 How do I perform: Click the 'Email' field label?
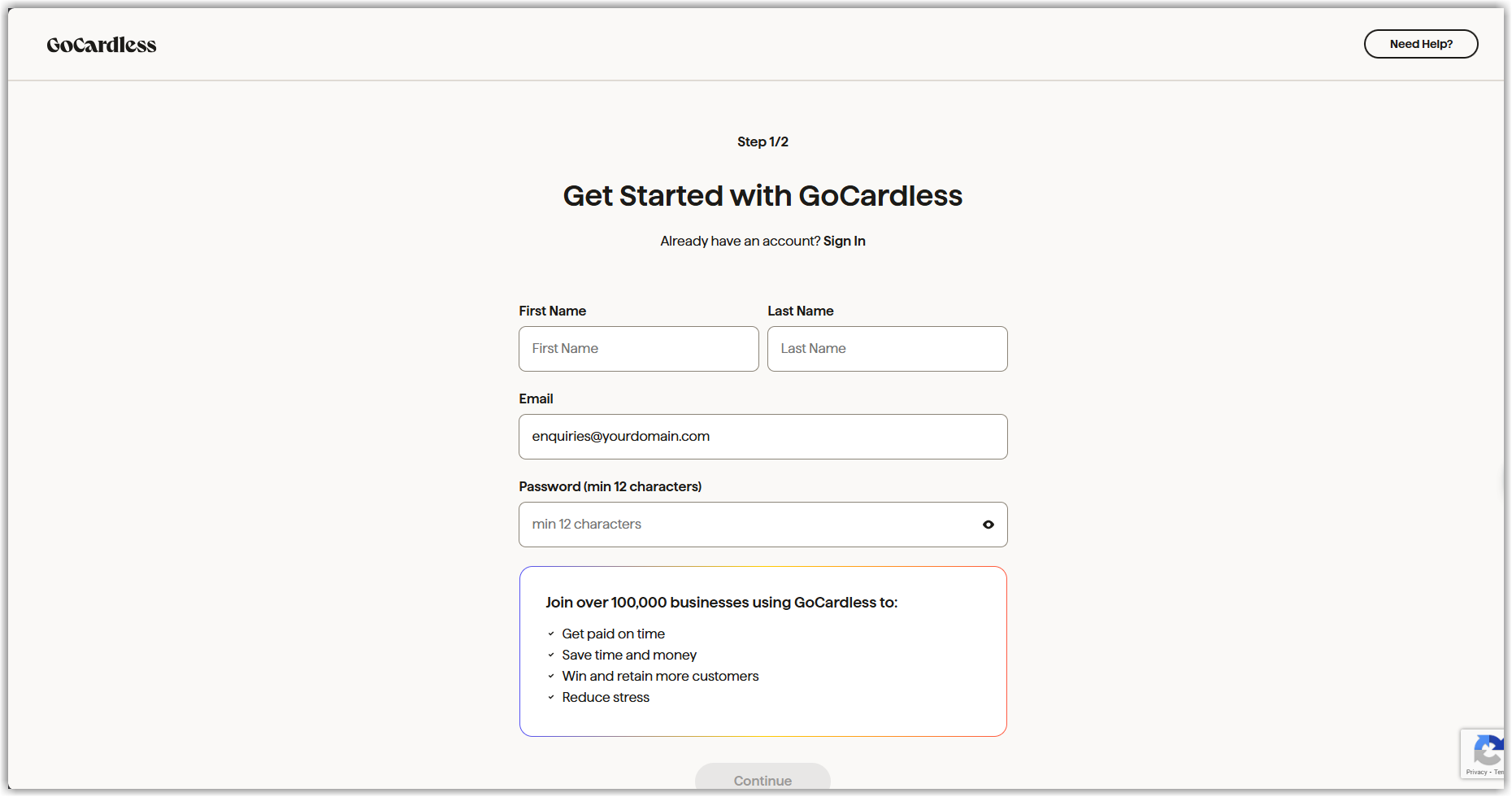tap(536, 398)
